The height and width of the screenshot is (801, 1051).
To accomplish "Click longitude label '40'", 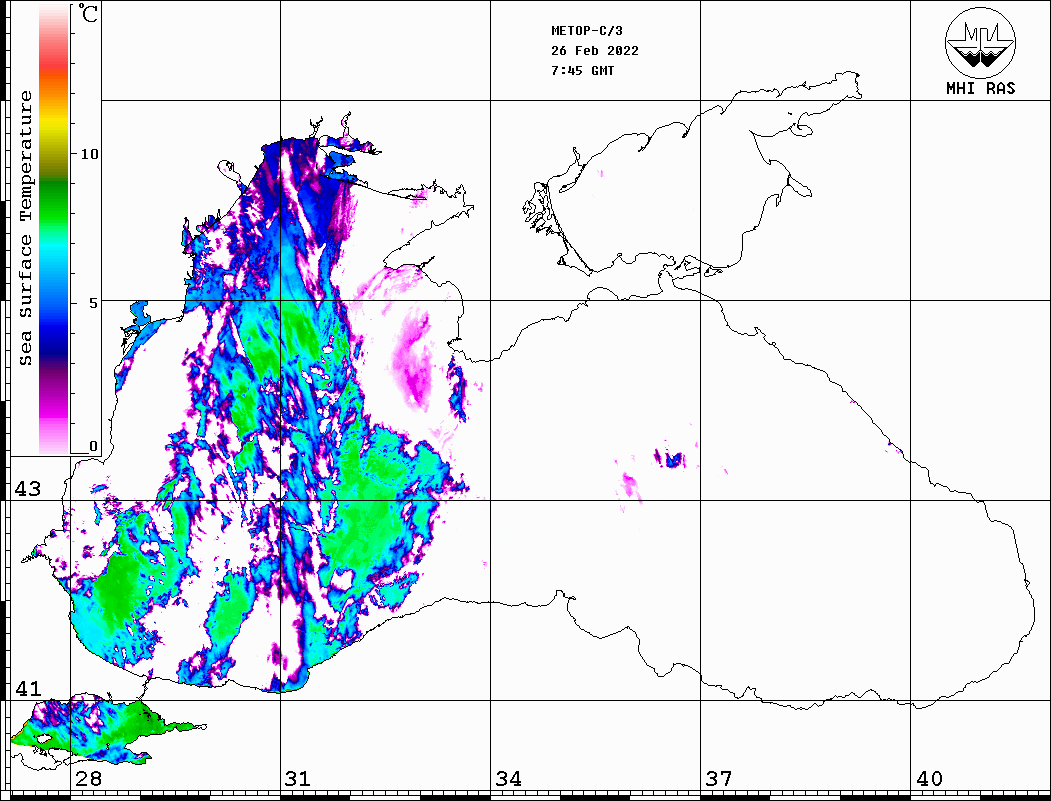I will 929,779.
